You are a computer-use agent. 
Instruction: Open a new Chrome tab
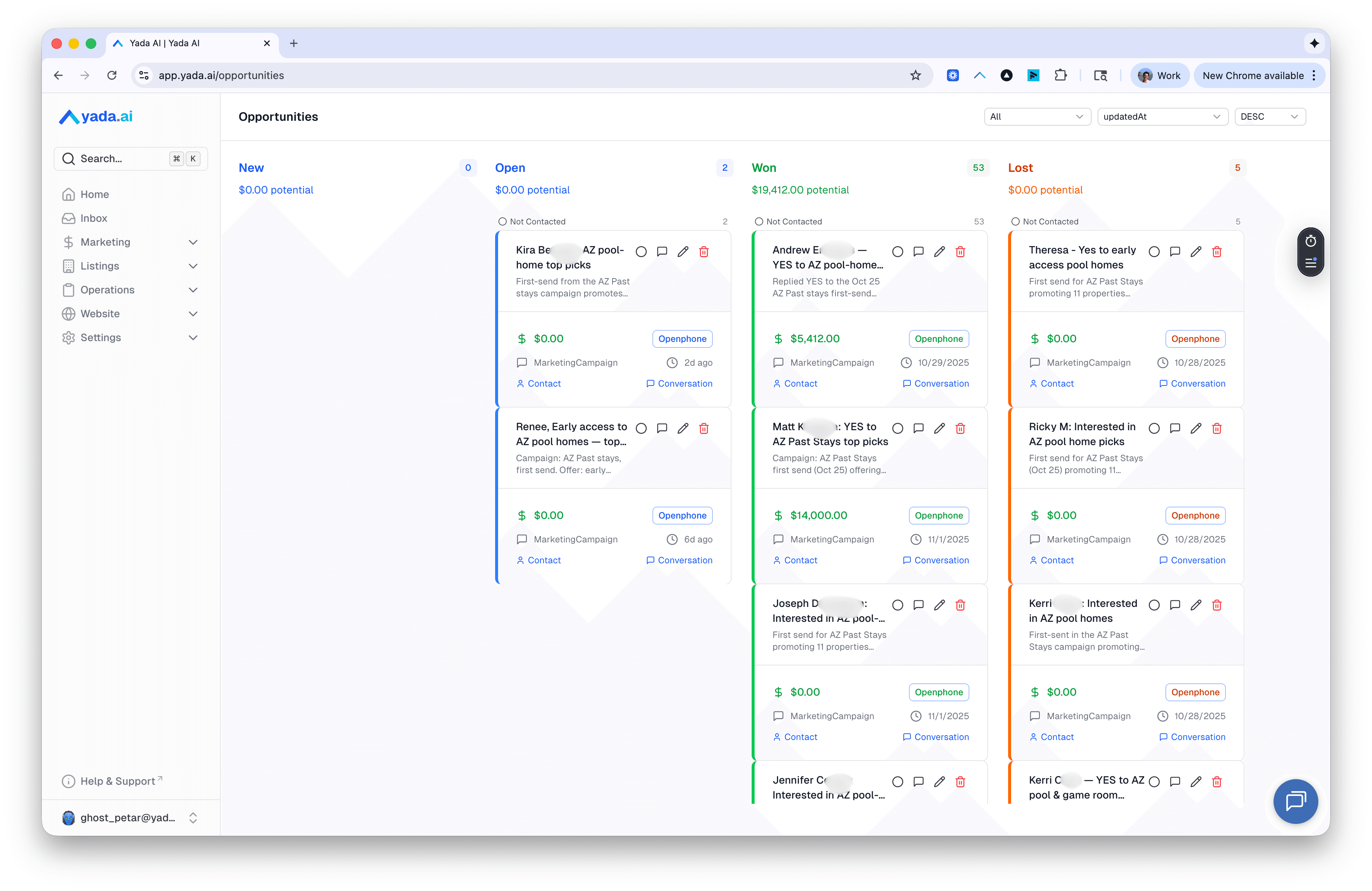tap(293, 43)
